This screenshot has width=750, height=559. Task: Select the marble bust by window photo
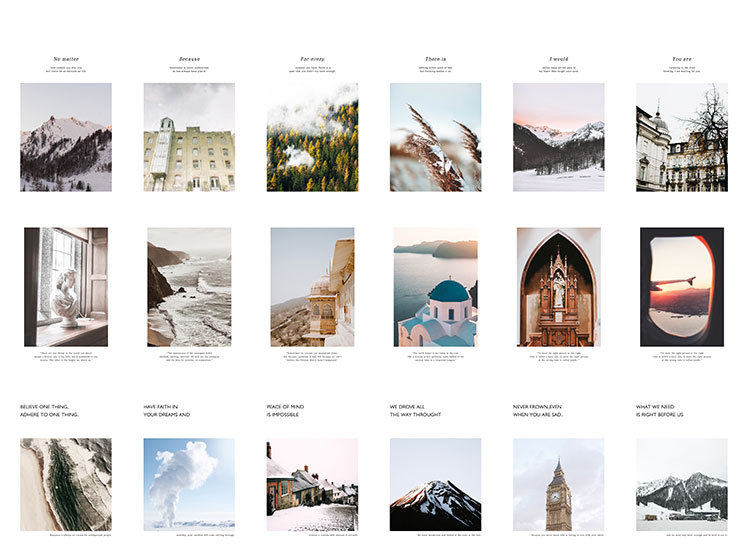coord(66,287)
